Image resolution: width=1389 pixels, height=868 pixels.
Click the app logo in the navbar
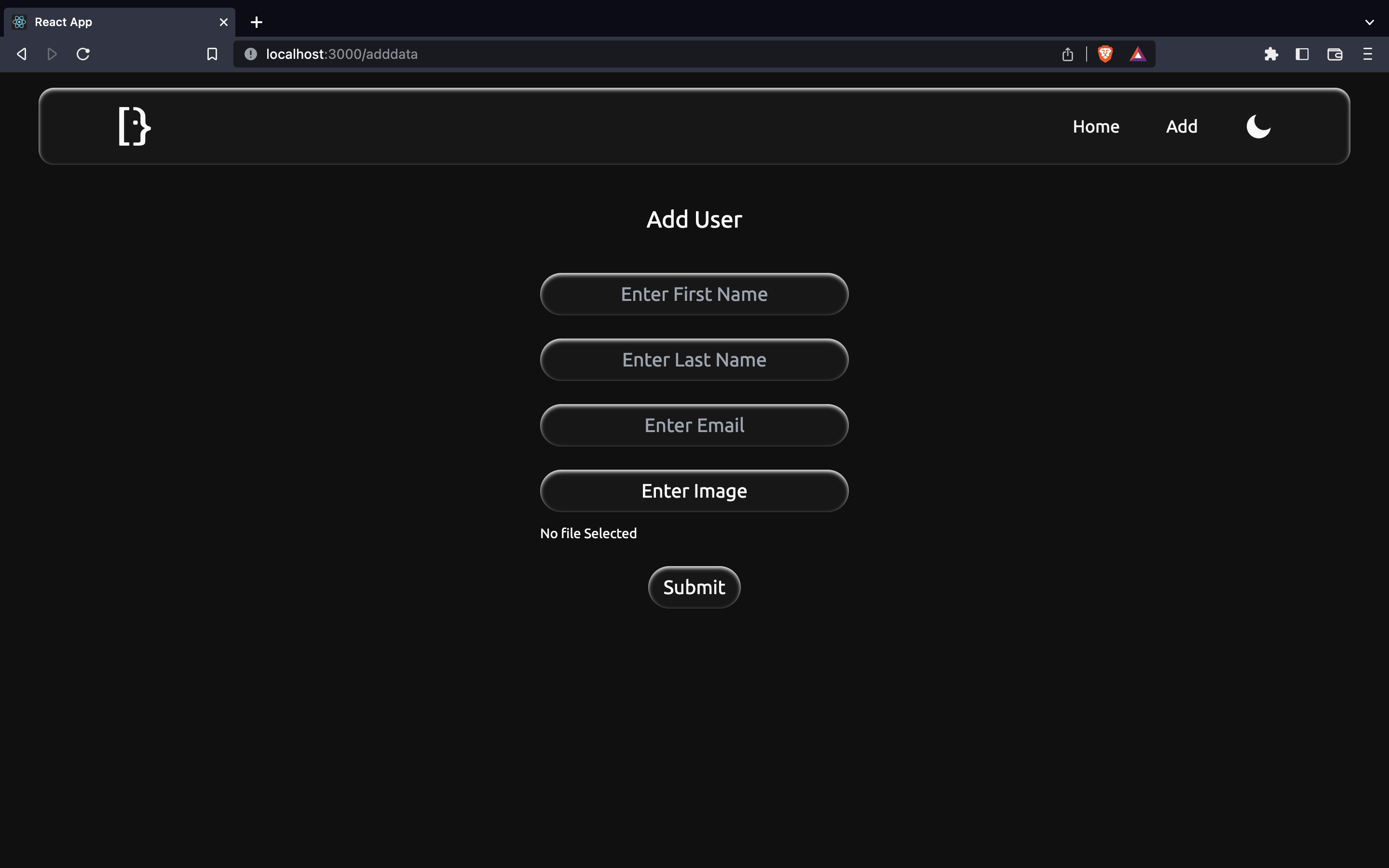point(133,126)
